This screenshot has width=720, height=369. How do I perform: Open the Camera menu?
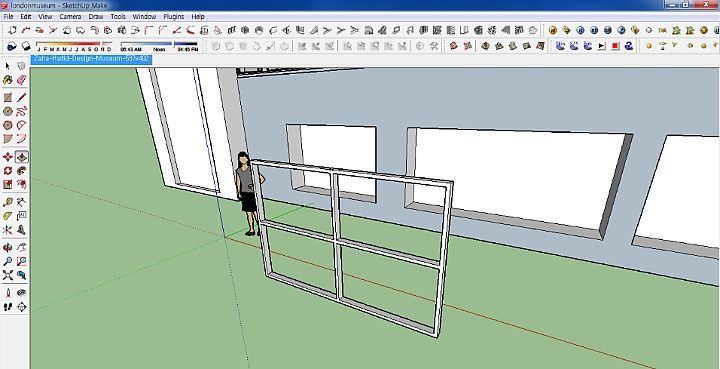pos(70,17)
